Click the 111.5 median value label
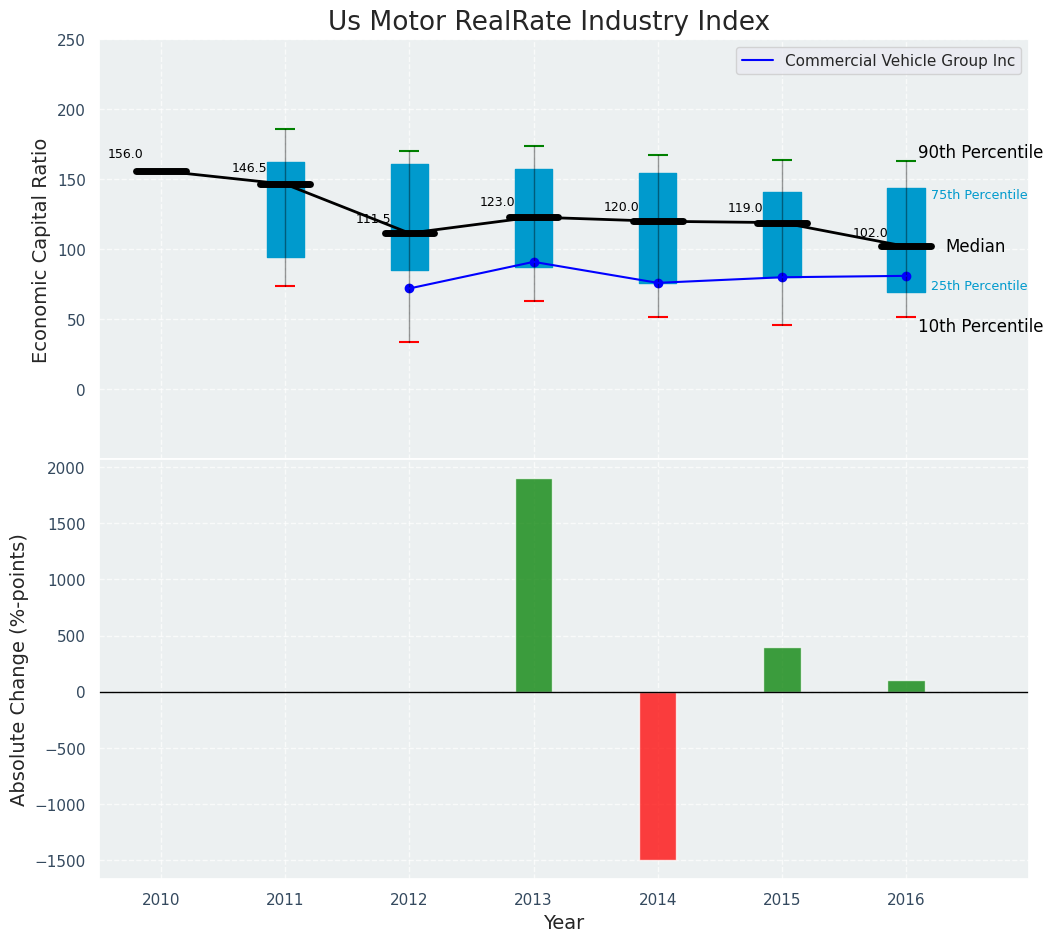The width and height of the screenshot is (1053, 942). (x=373, y=219)
